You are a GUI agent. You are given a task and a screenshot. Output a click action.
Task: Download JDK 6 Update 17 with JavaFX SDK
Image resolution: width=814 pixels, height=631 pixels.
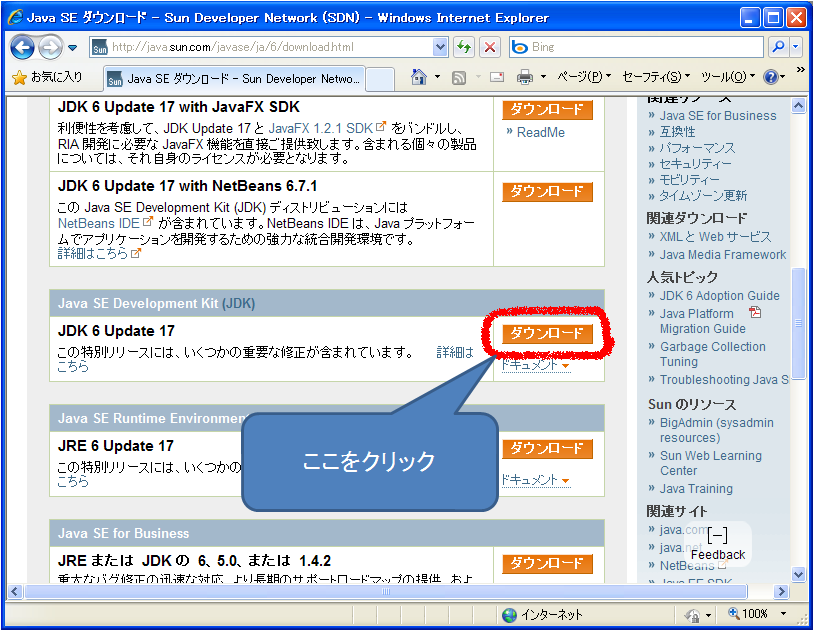click(547, 110)
